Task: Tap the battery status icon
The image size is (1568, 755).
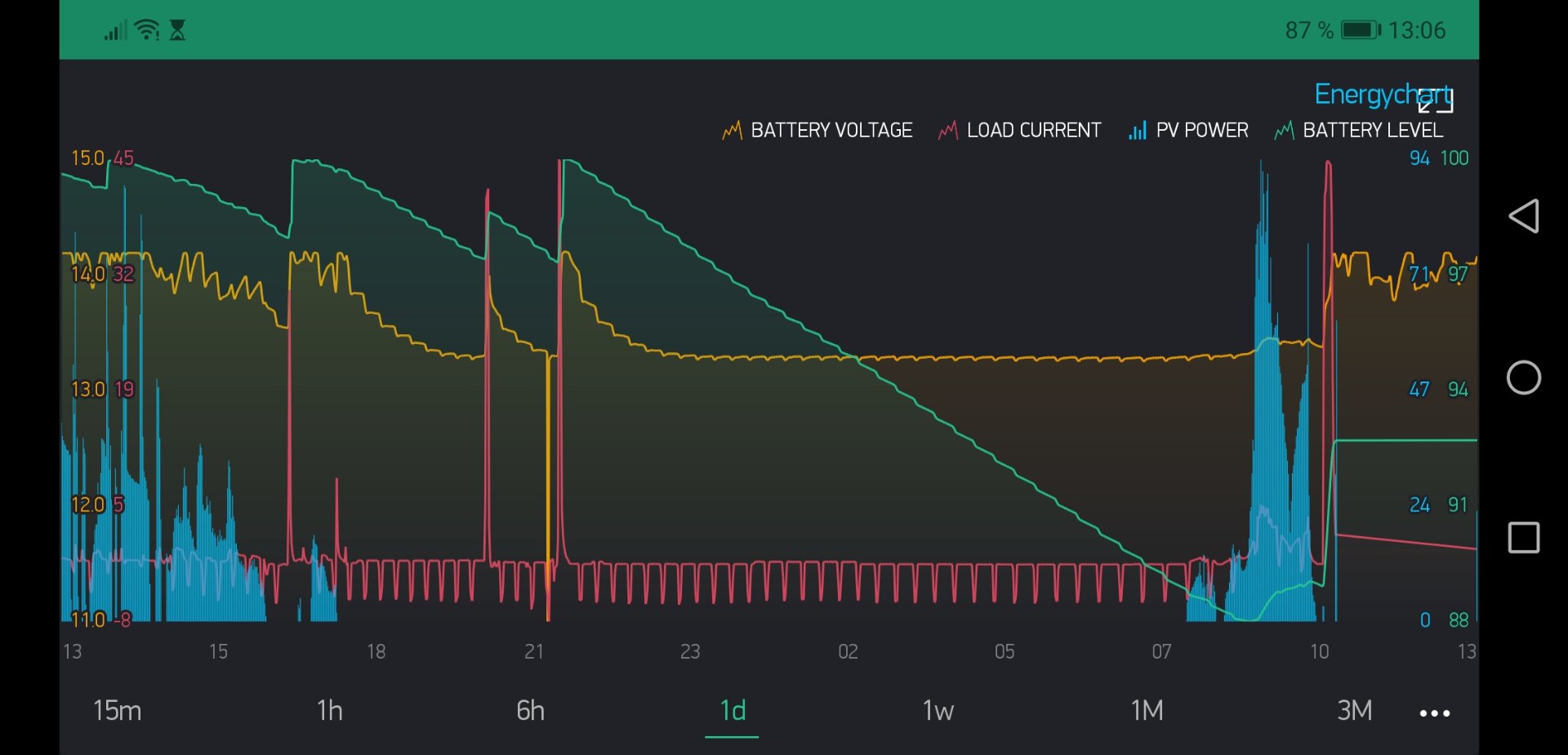Action: coord(1361,30)
